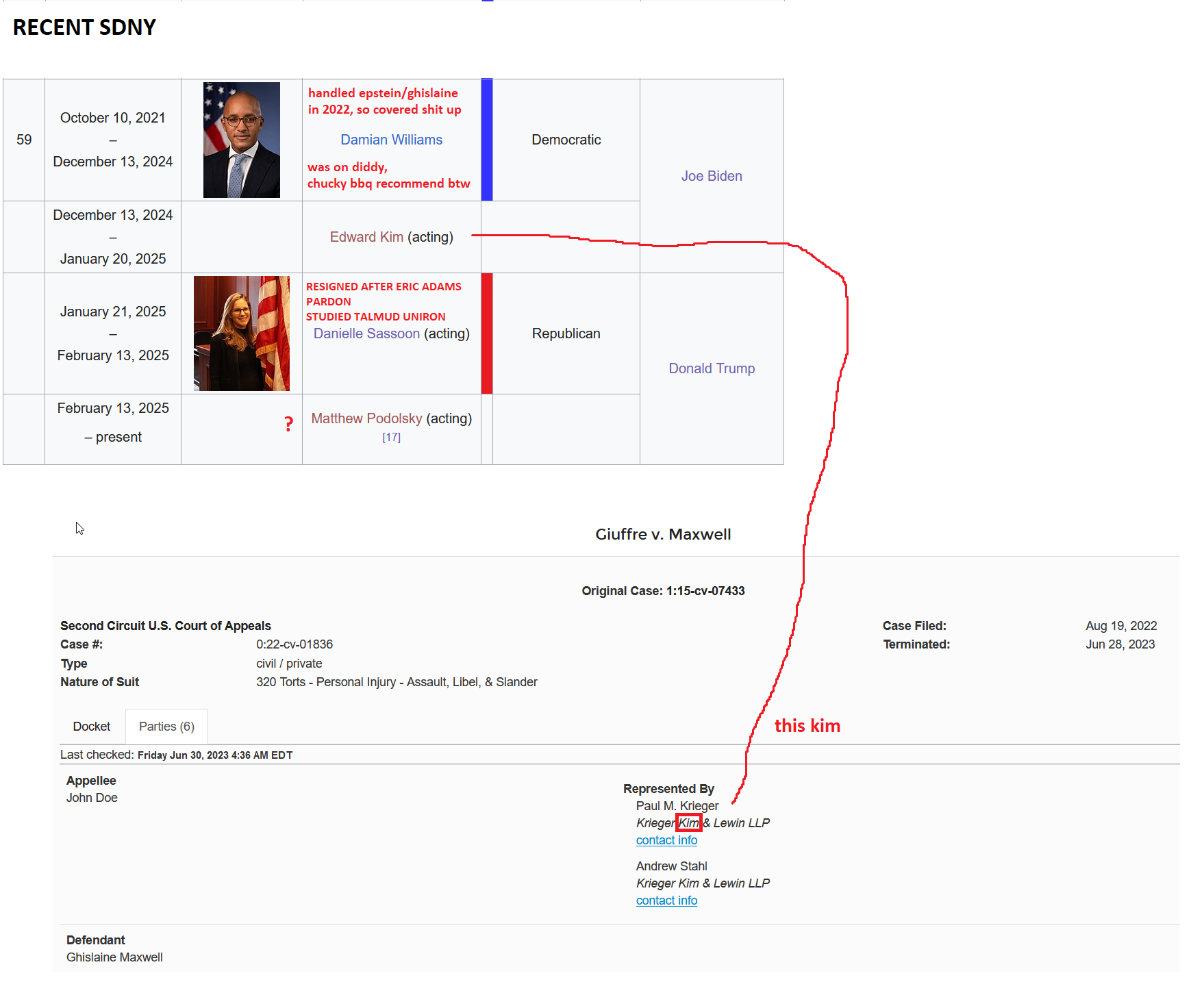Click the blue Democratic party color bar

tap(487, 140)
